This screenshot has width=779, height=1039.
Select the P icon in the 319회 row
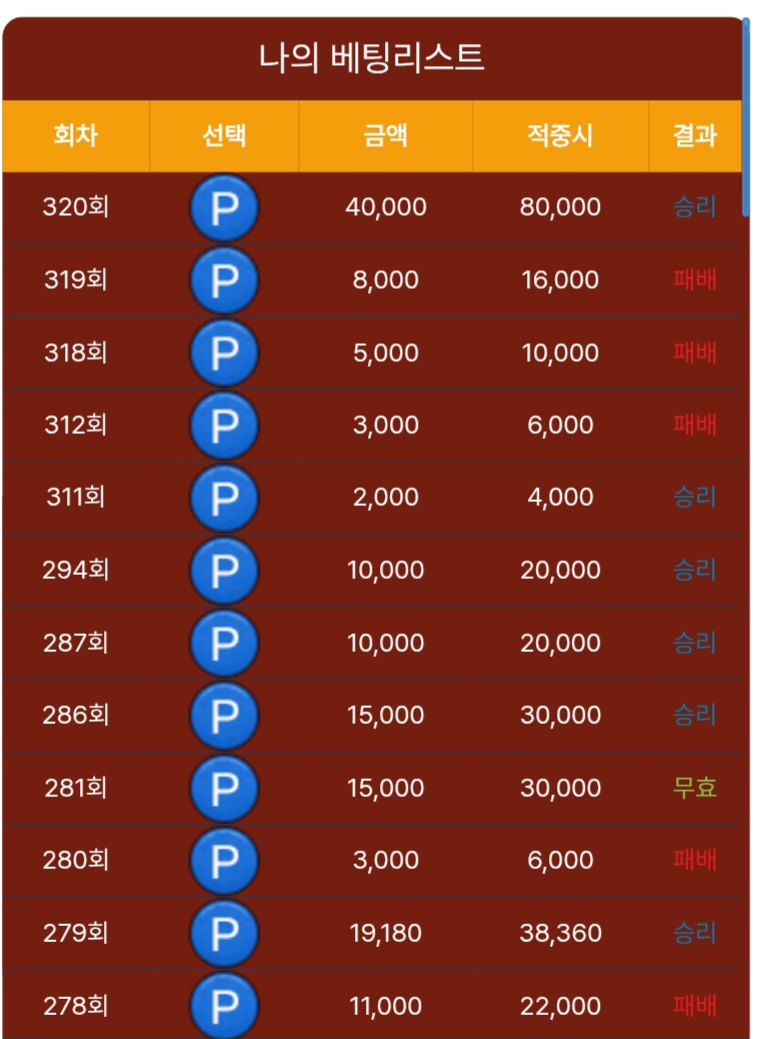pyautogui.click(x=224, y=280)
